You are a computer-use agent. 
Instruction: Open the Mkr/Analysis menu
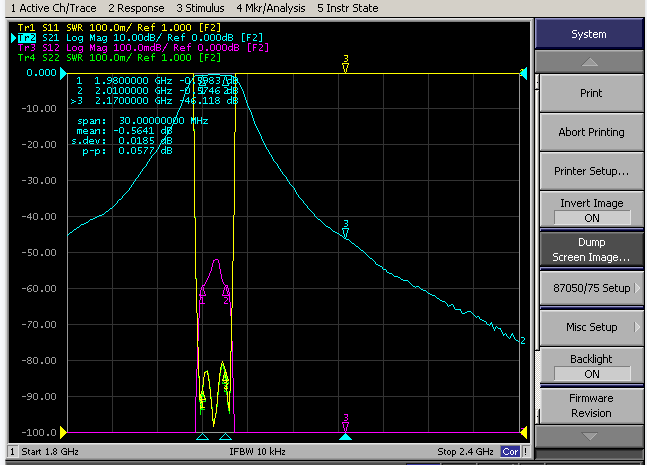pos(271,8)
